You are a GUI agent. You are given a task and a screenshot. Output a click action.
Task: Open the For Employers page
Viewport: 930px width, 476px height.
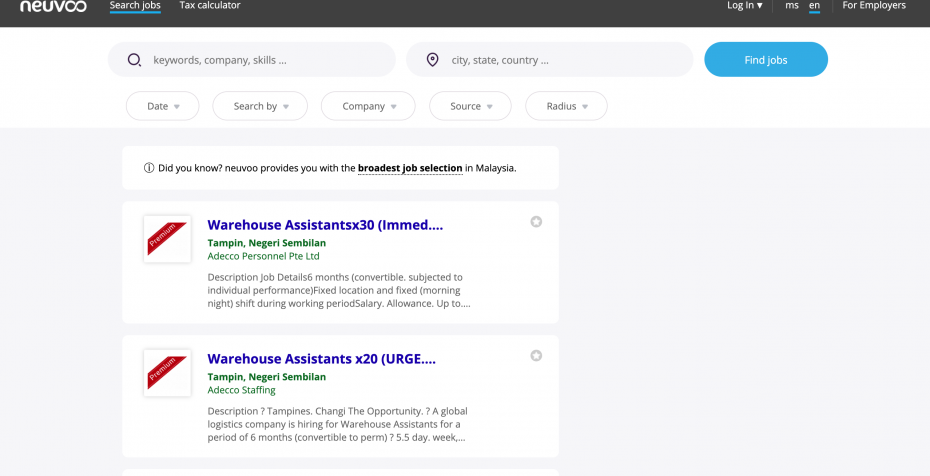874,5
